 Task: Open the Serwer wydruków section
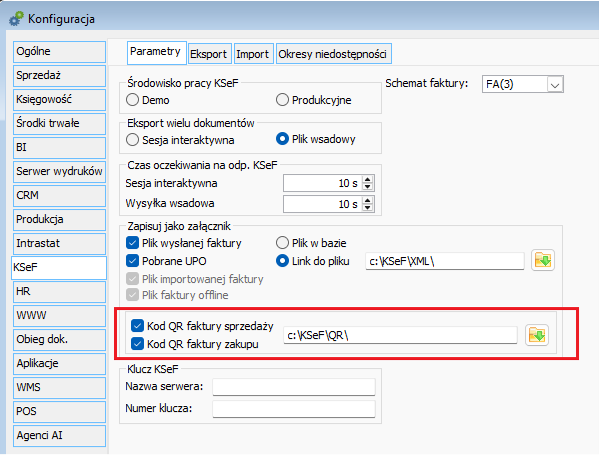pos(59,172)
